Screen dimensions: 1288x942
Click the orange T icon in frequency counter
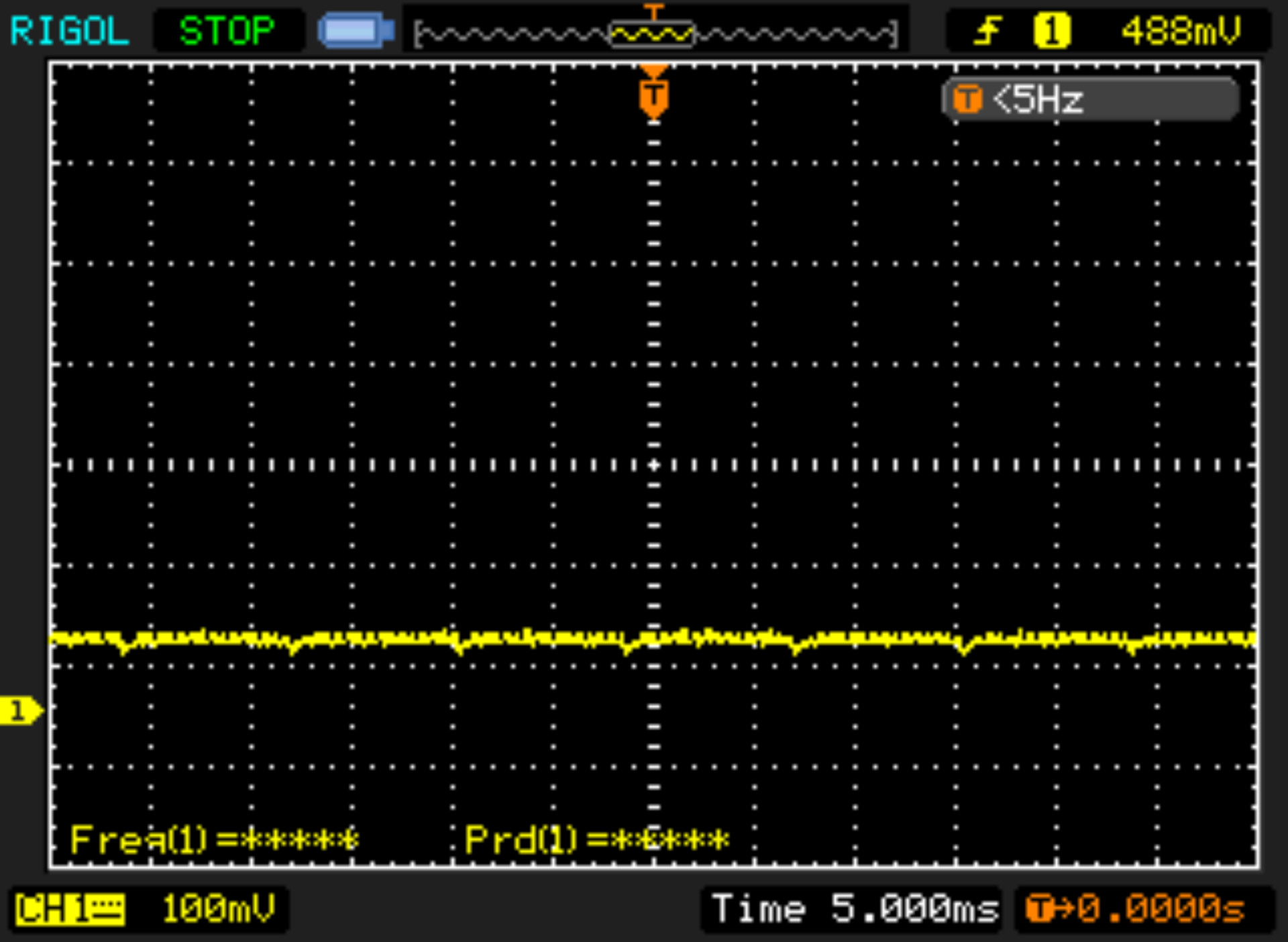click(967, 100)
